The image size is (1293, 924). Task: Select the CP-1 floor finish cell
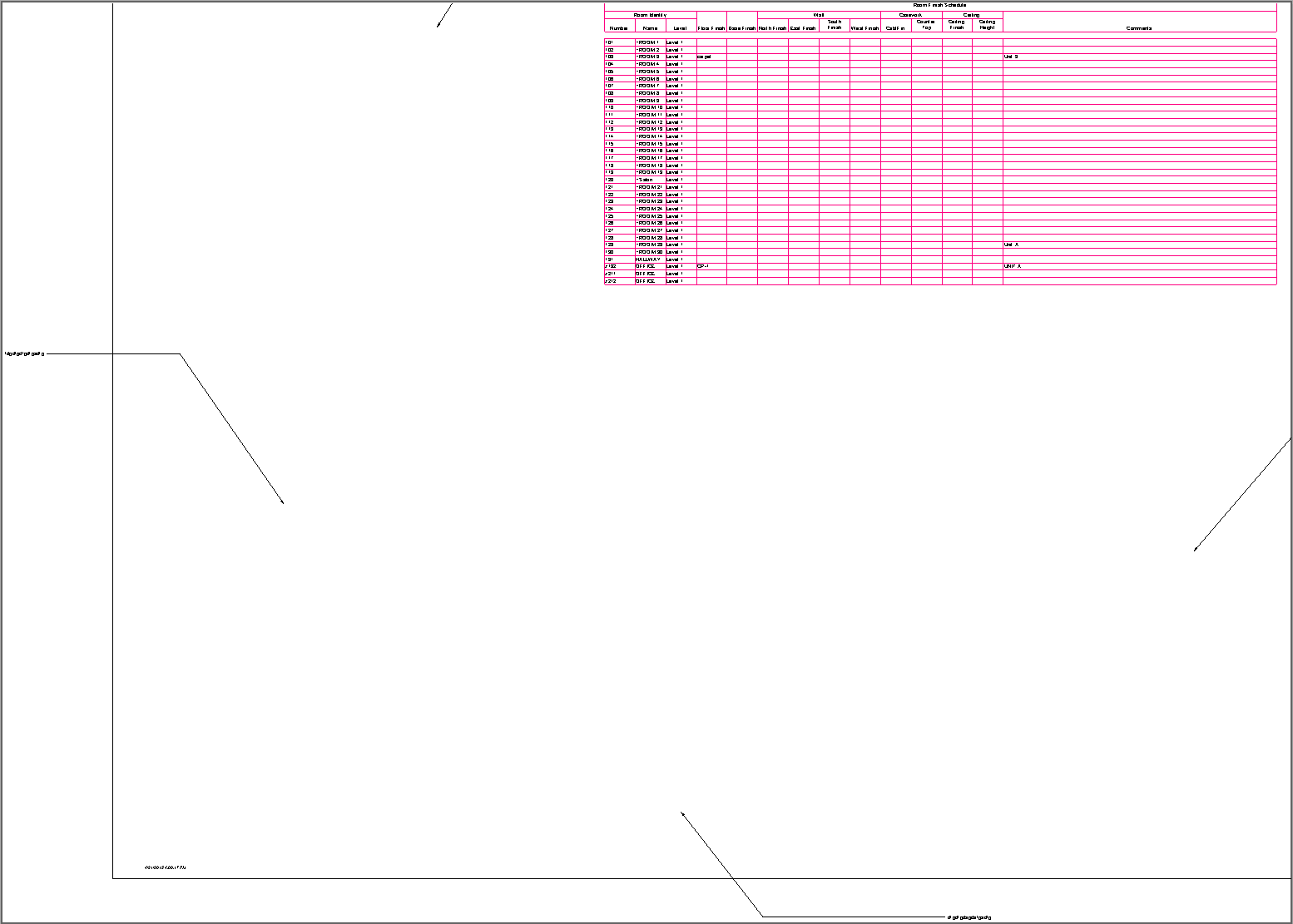[x=702, y=266]
